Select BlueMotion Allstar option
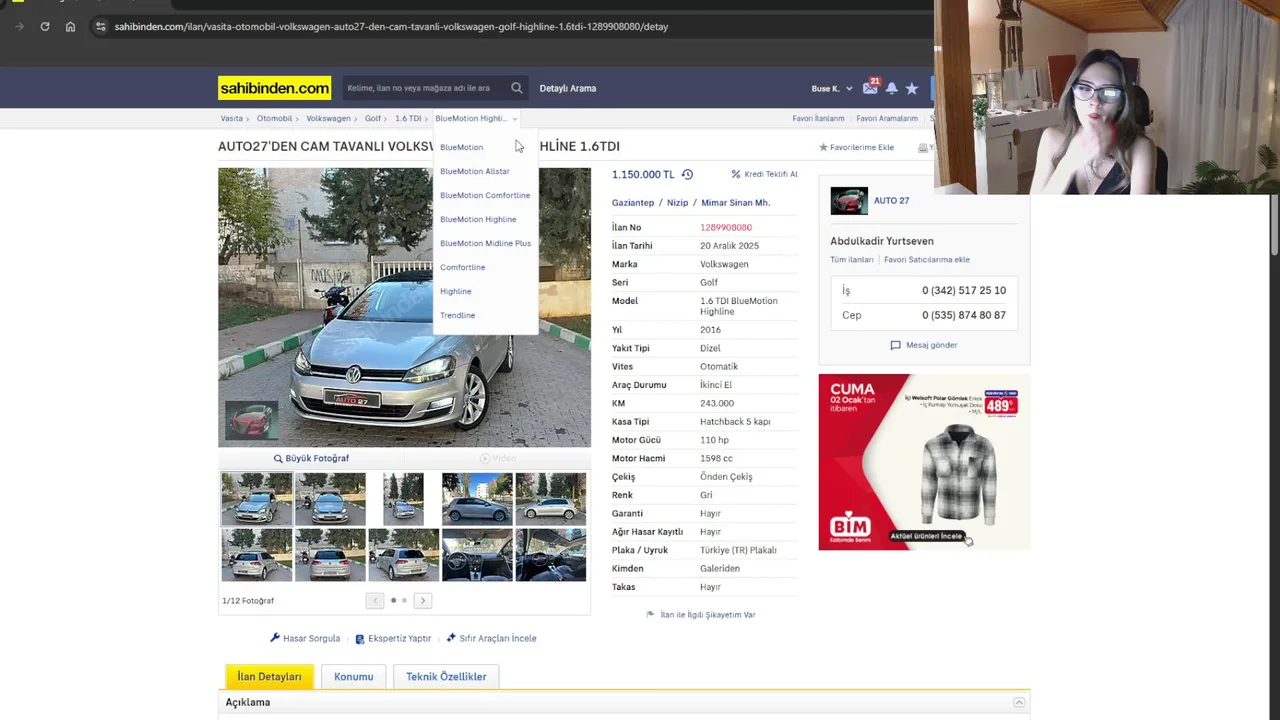The width and height of the screenshot is (1280, 720). point(475,171)
